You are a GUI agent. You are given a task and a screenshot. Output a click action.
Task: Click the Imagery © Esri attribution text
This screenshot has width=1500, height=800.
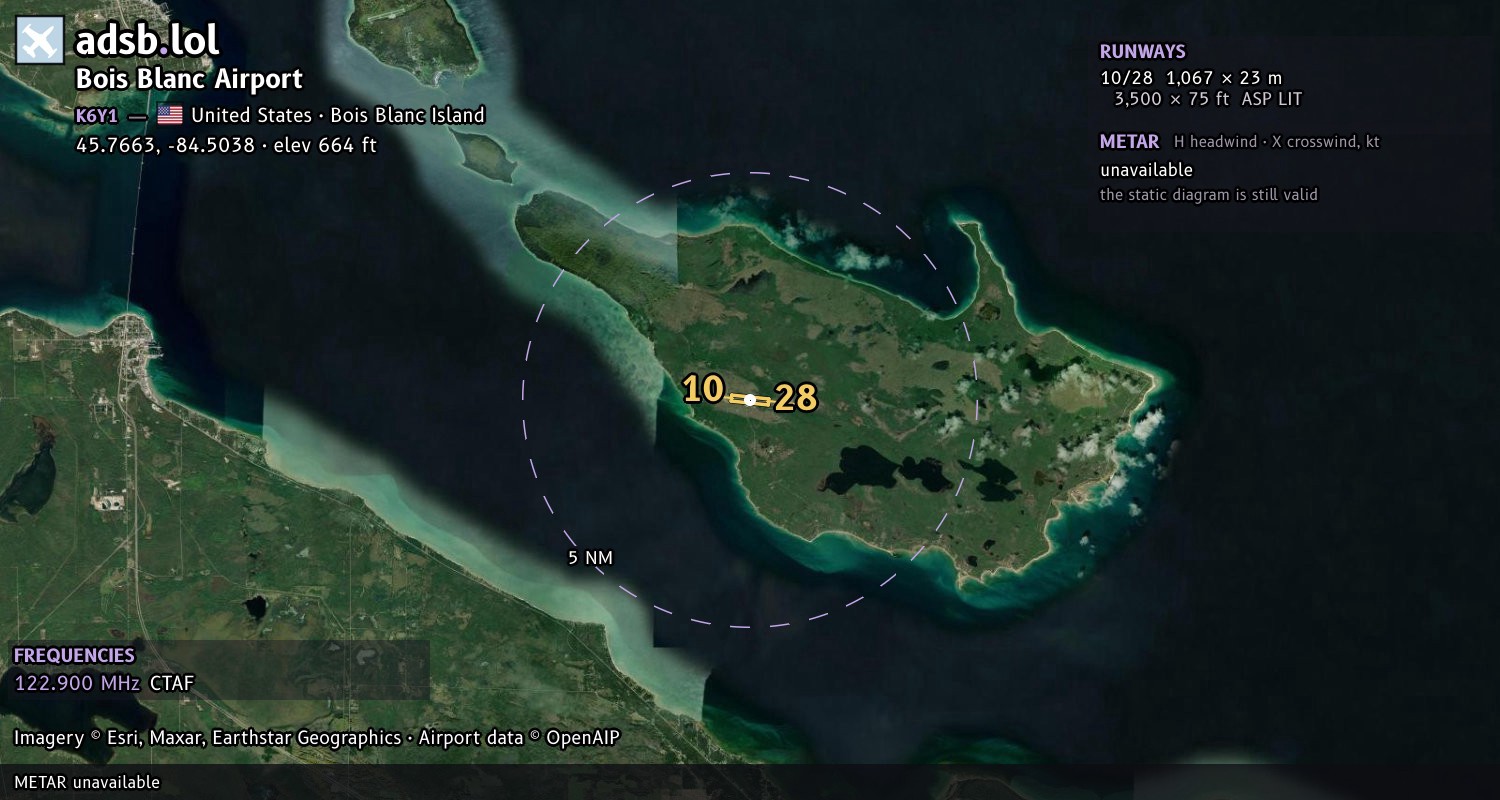pyautogui.click(x=317, y=738)
